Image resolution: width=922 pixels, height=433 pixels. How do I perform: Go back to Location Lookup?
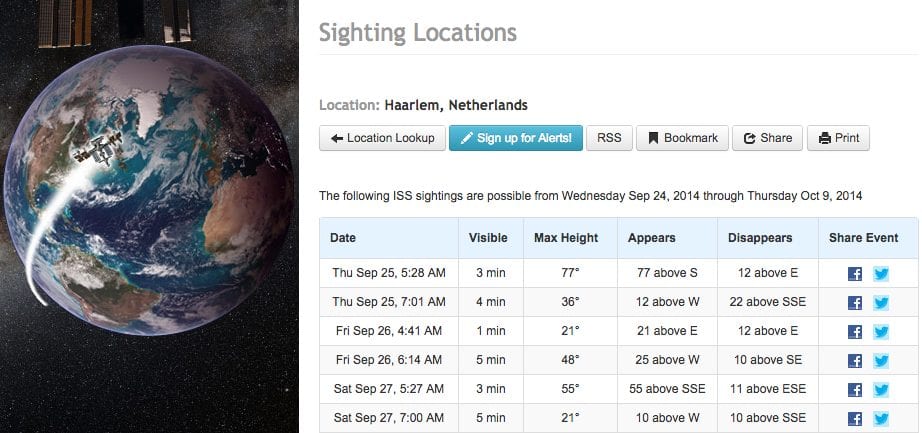(382, 138)
